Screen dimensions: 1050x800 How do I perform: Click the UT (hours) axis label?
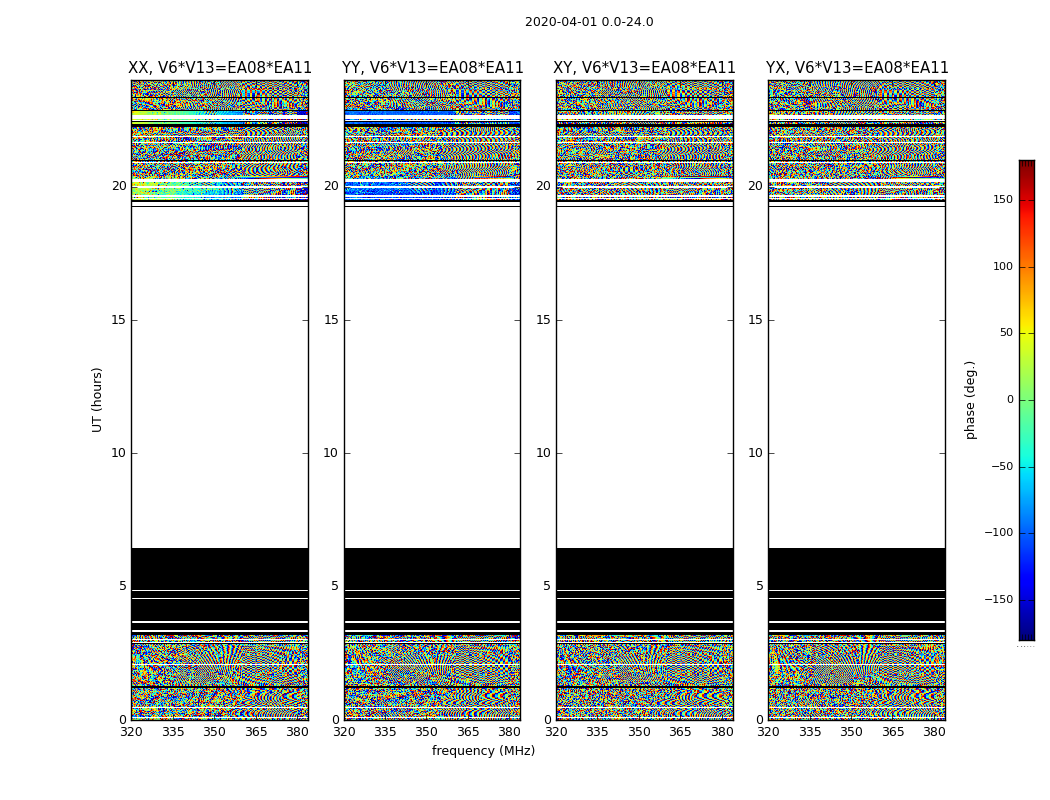click(x=97, y=400)
